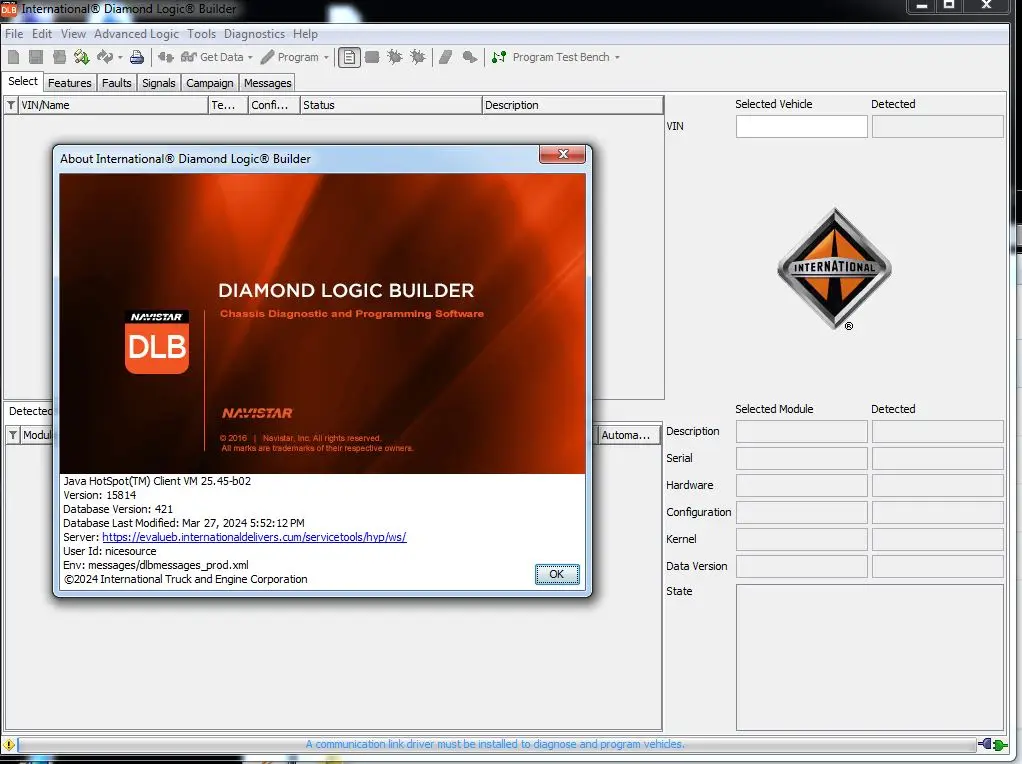The height and width of the screenshot is (764, 1022).
Task: Expand the Program Test Bench dropdown
Action: pos(617,57)
